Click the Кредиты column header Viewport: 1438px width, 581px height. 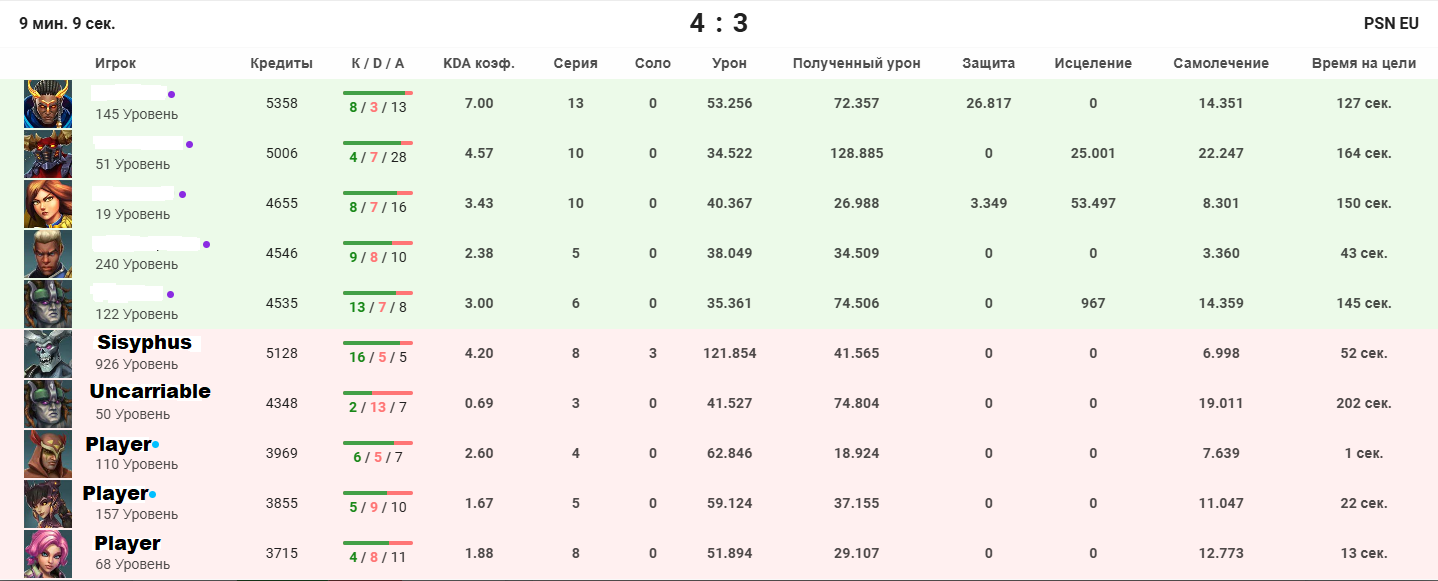point(281,63)
